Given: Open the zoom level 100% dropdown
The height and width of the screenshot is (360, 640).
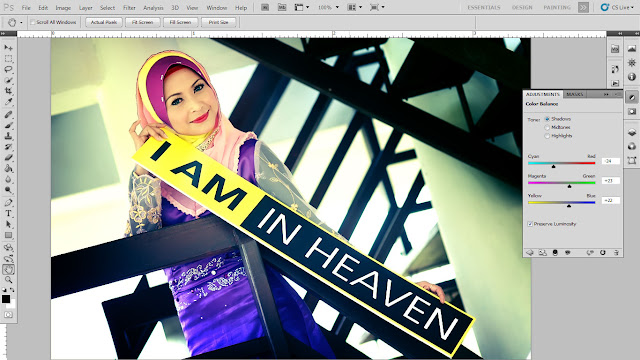Looking at the screenshot, I should (x=328, y=7).
